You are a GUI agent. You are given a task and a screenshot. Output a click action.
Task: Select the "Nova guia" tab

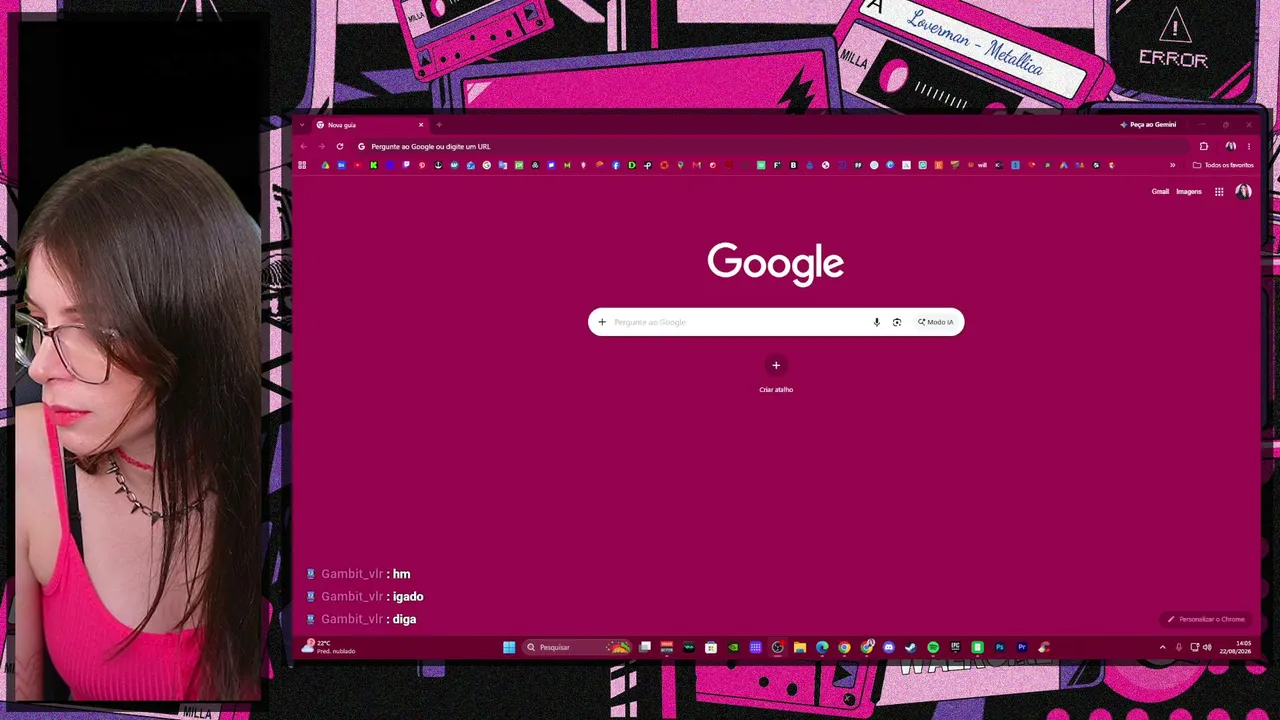tap(370, 125)
